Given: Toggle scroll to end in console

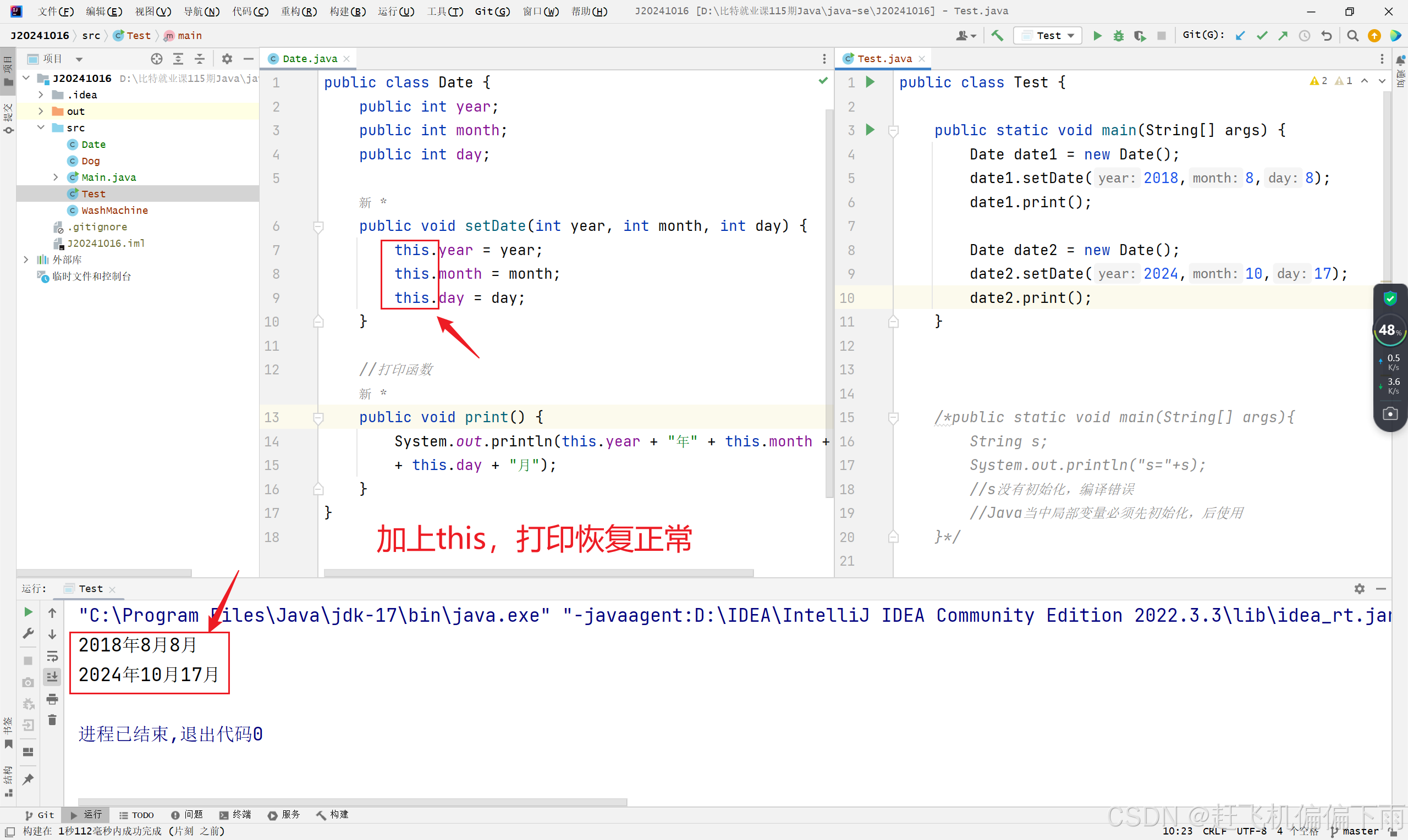Looking at the screenshot, I should tap(52, 677).
